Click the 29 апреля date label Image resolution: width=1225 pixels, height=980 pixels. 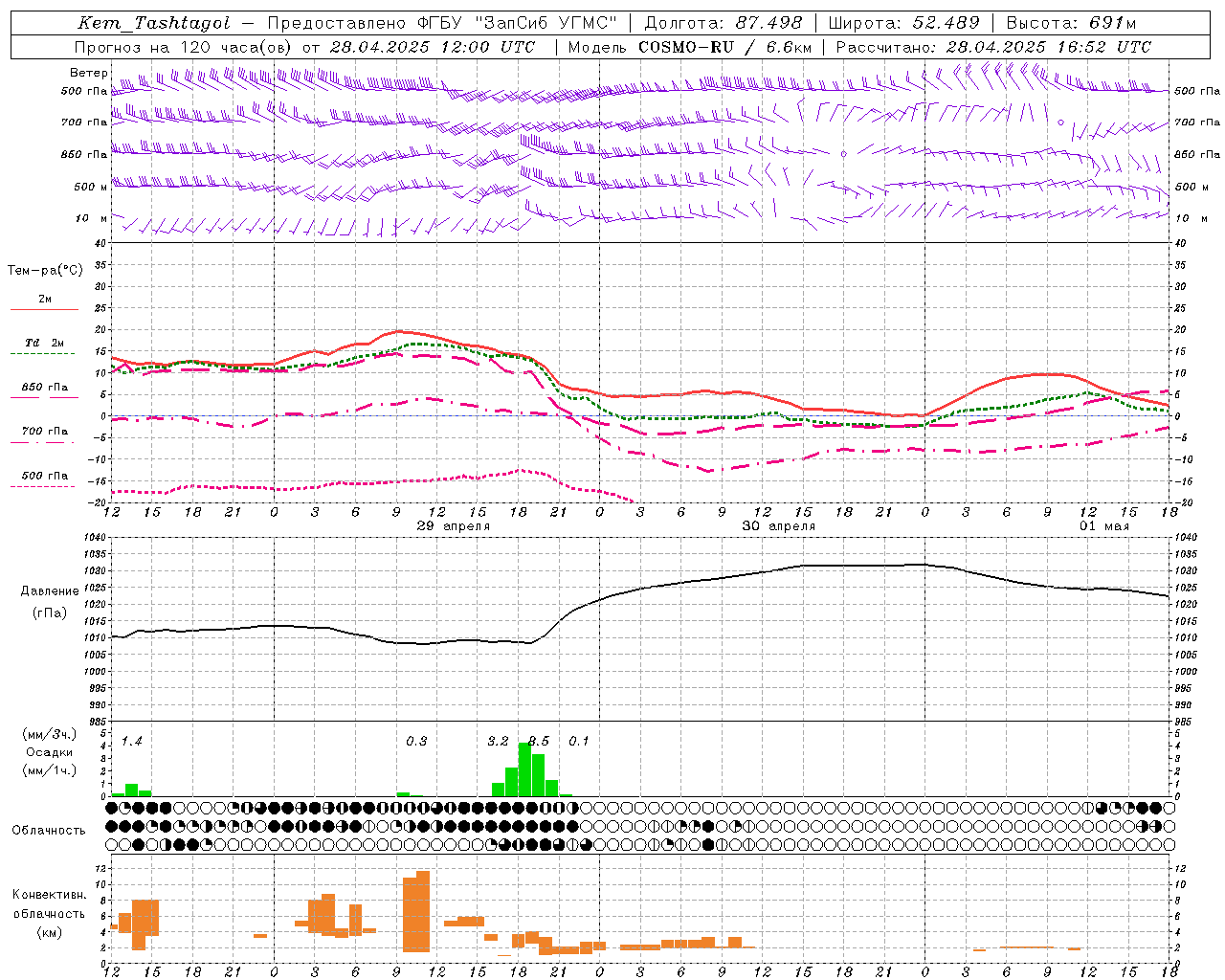[454, 526]
